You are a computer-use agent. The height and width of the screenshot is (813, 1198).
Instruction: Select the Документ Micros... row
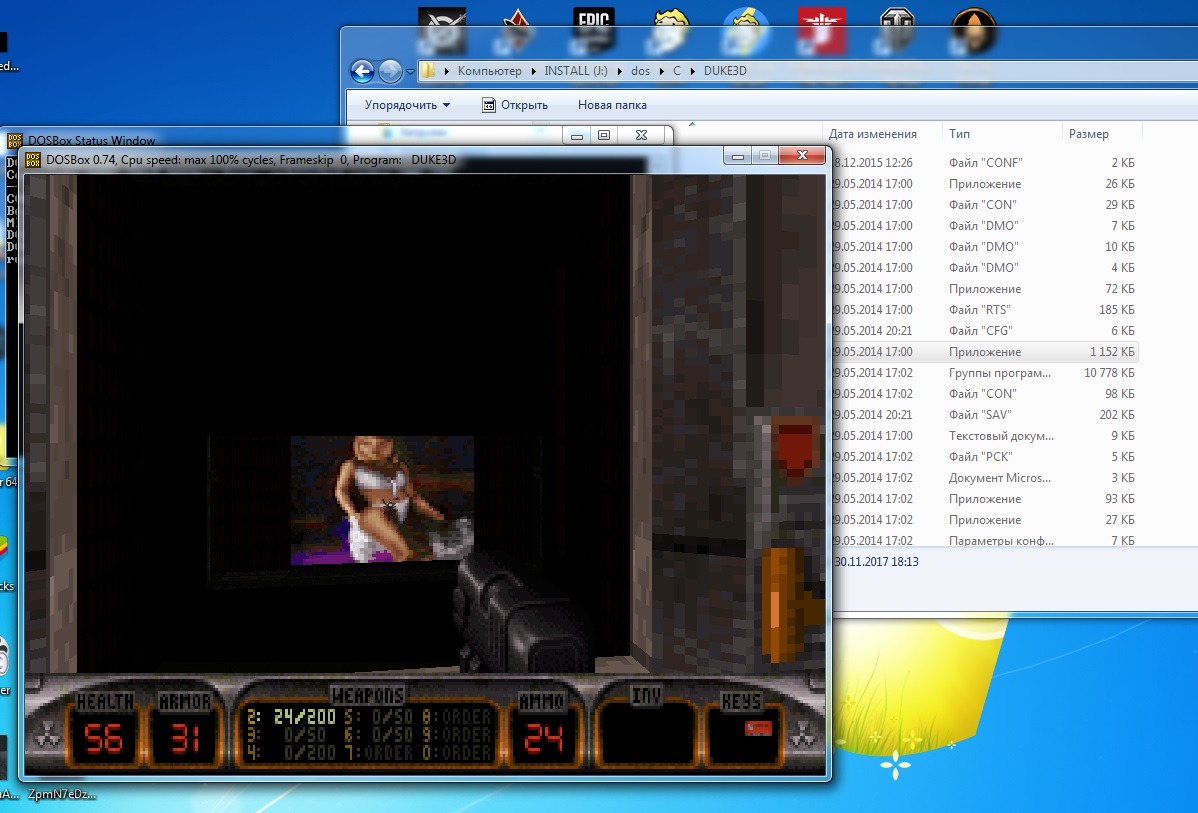pos(984,478)
